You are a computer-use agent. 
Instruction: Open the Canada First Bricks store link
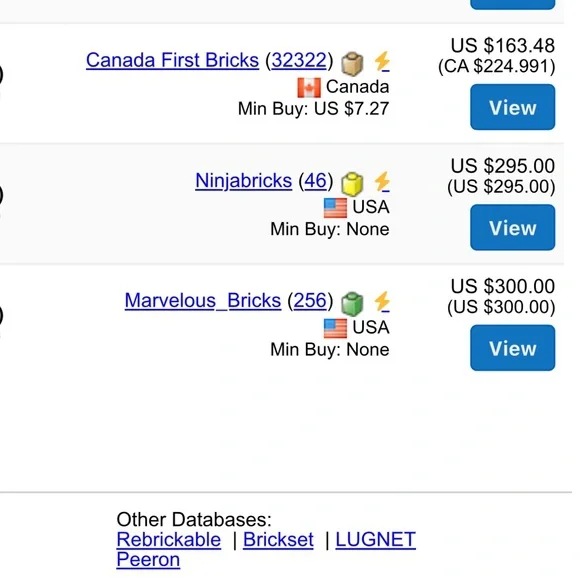(x=172, y=60)
